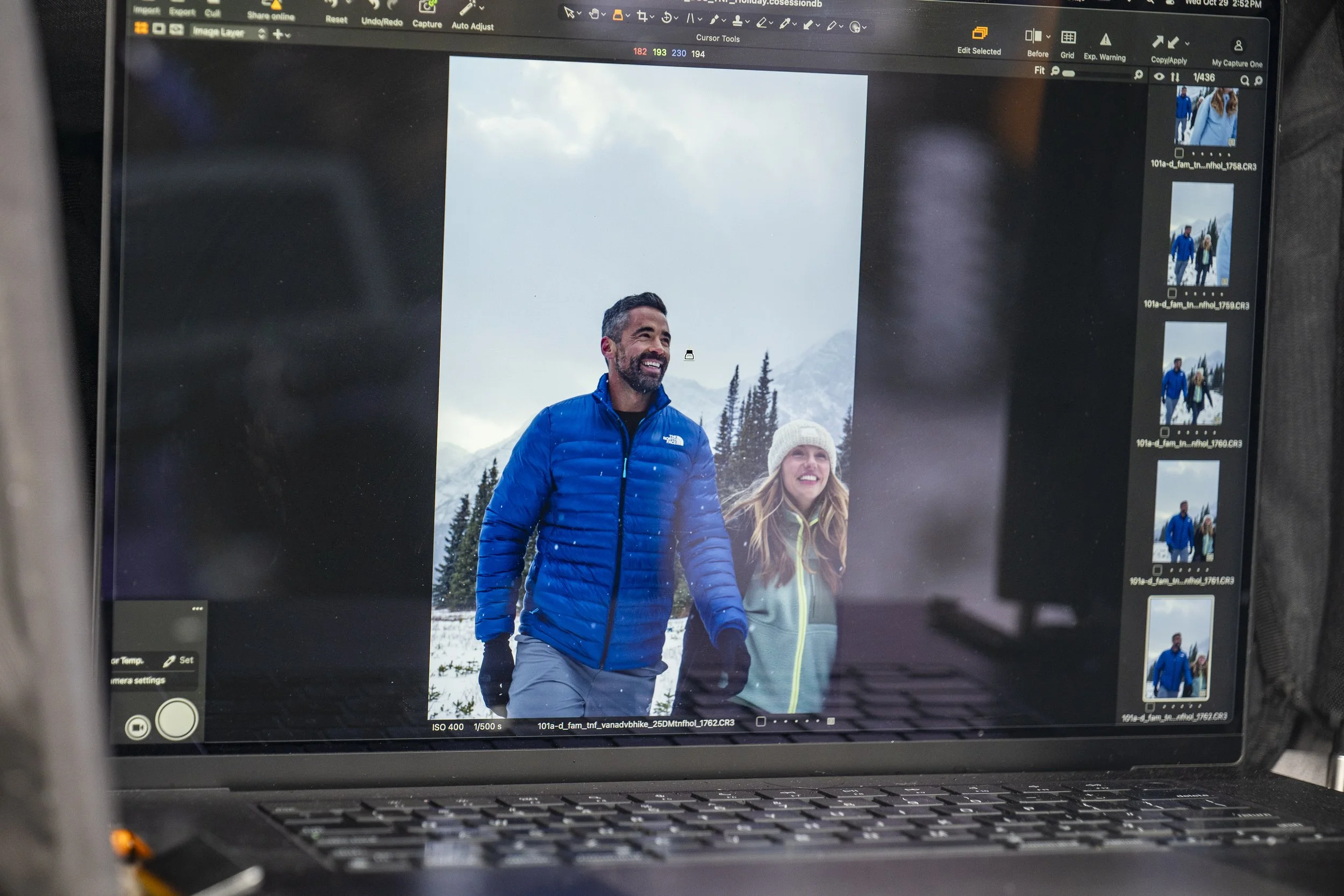1344x896 pixels.
Task: Enable the Grid overlay icon
Action: click(1068, 38)
